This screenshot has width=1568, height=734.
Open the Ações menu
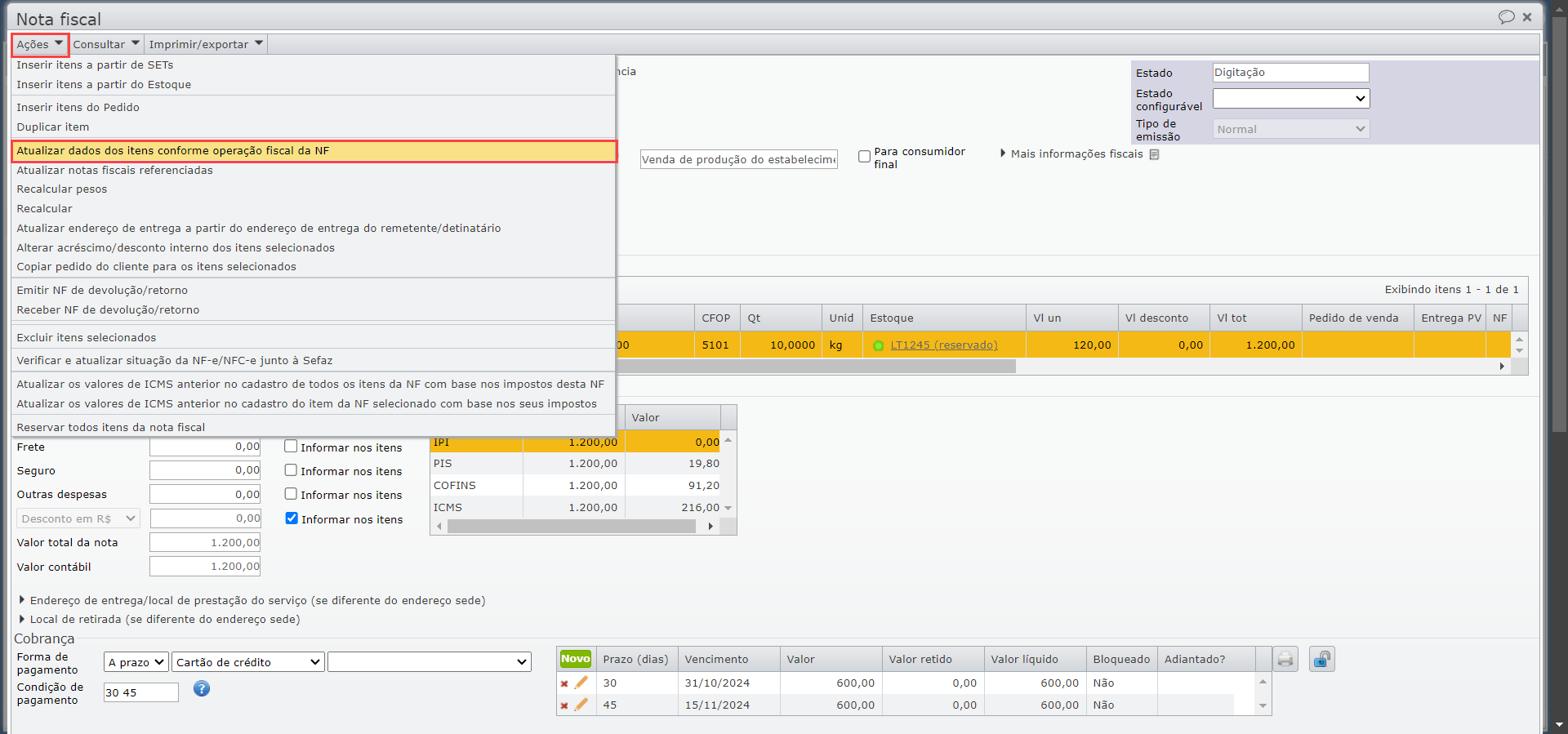[40, 44]
